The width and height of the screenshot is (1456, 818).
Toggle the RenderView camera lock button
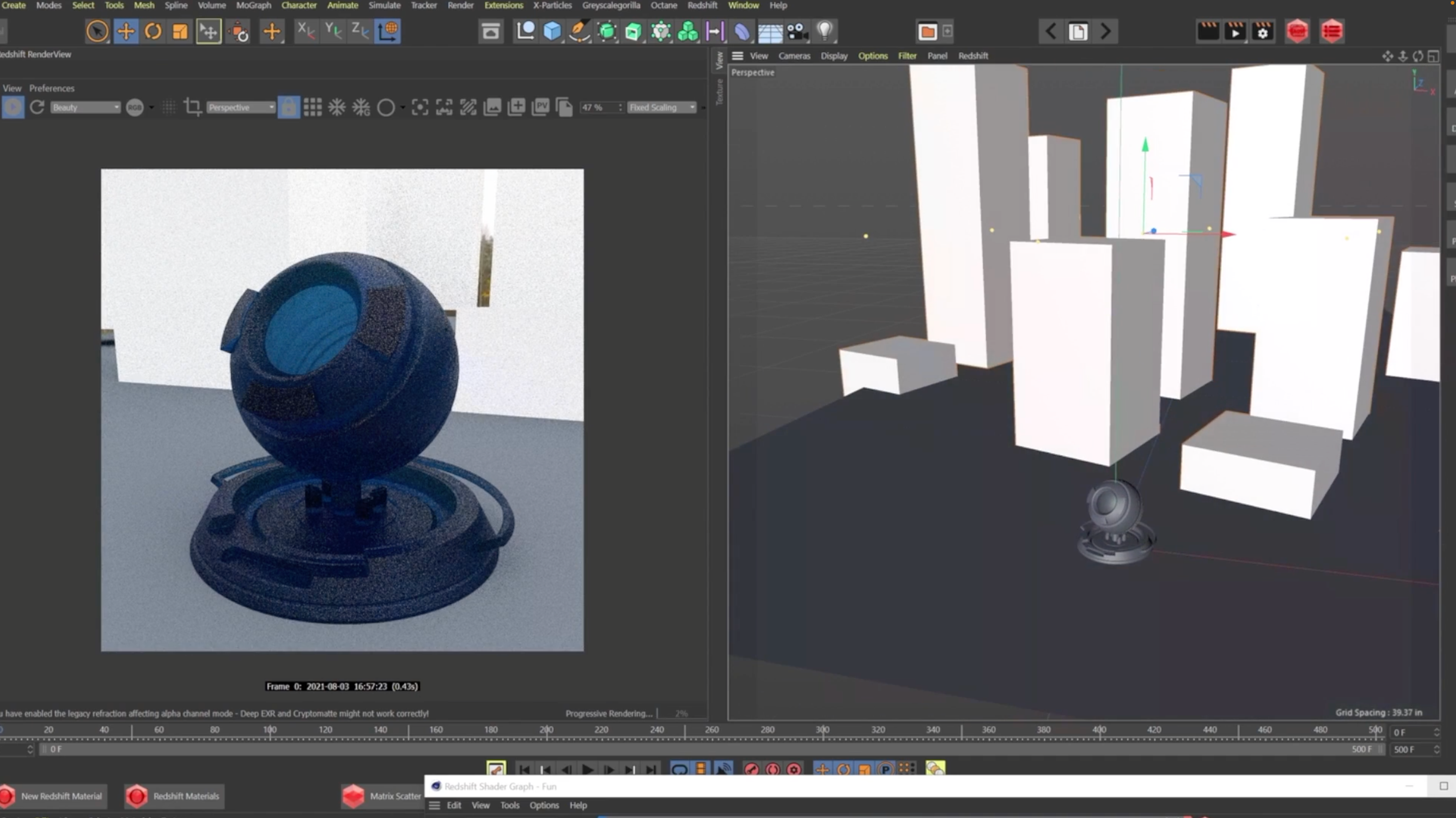pyautogui.click(x=288, y=107)
